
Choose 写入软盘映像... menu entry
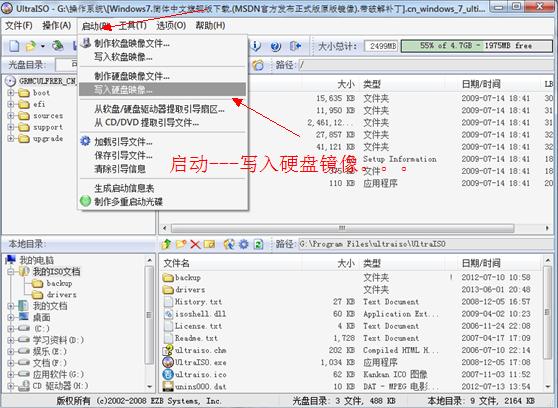click(162, 57)
